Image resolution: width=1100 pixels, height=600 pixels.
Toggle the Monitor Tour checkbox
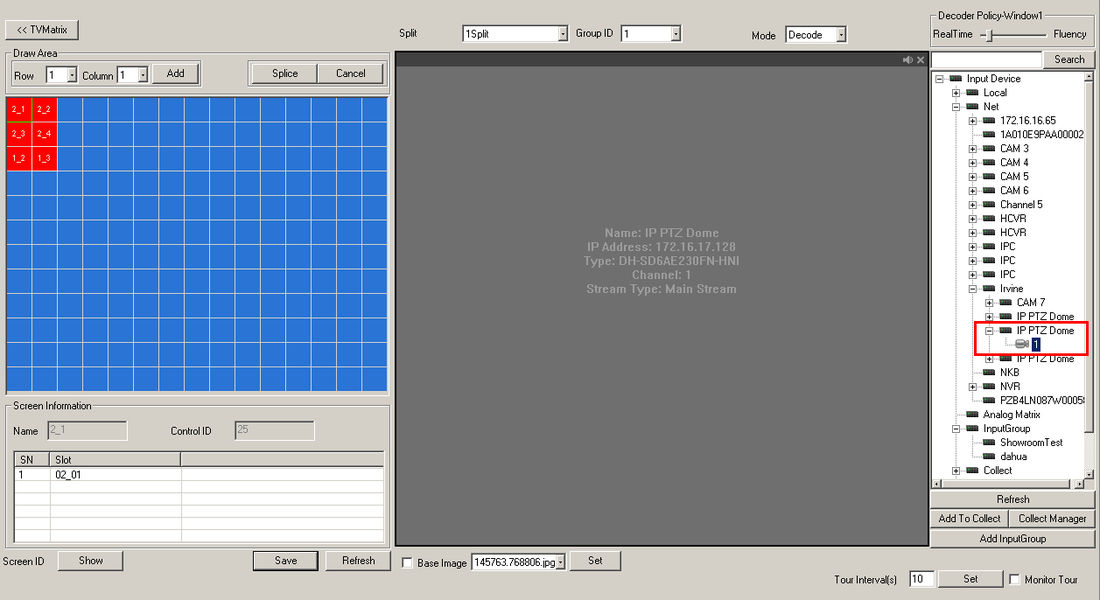1014,579
